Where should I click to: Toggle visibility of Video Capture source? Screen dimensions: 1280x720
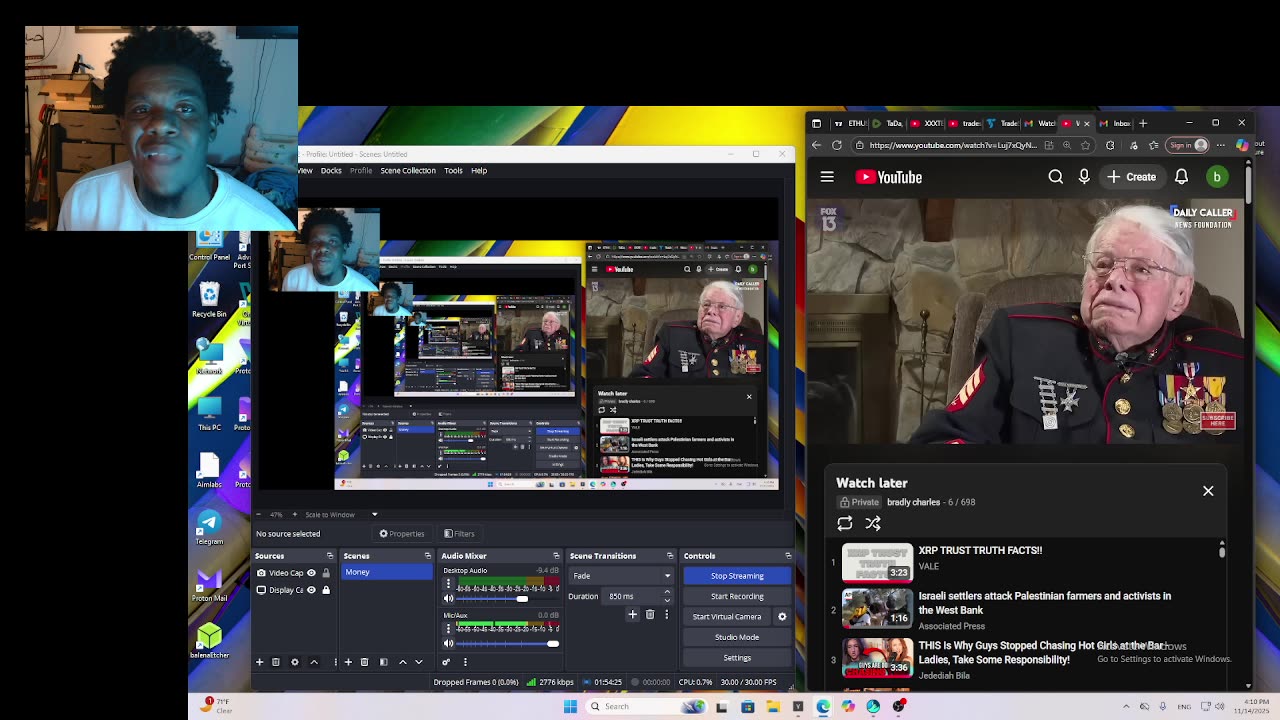click(311, 573)
